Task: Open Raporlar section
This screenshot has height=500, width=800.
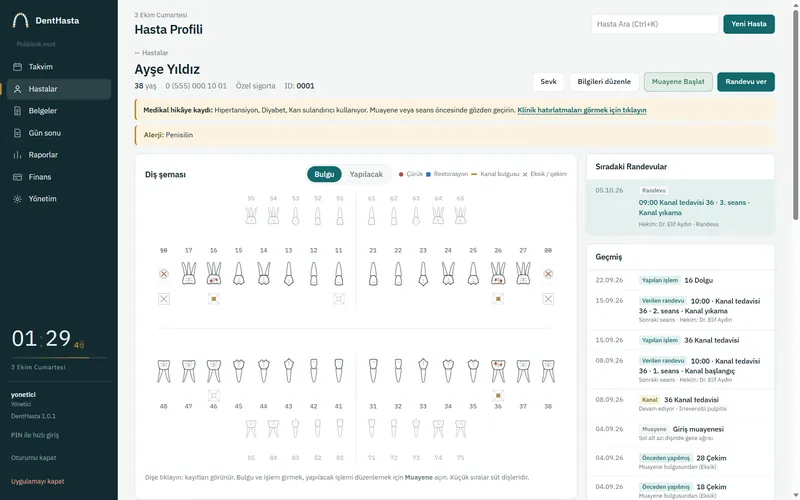Action: [x=59, y=155]
